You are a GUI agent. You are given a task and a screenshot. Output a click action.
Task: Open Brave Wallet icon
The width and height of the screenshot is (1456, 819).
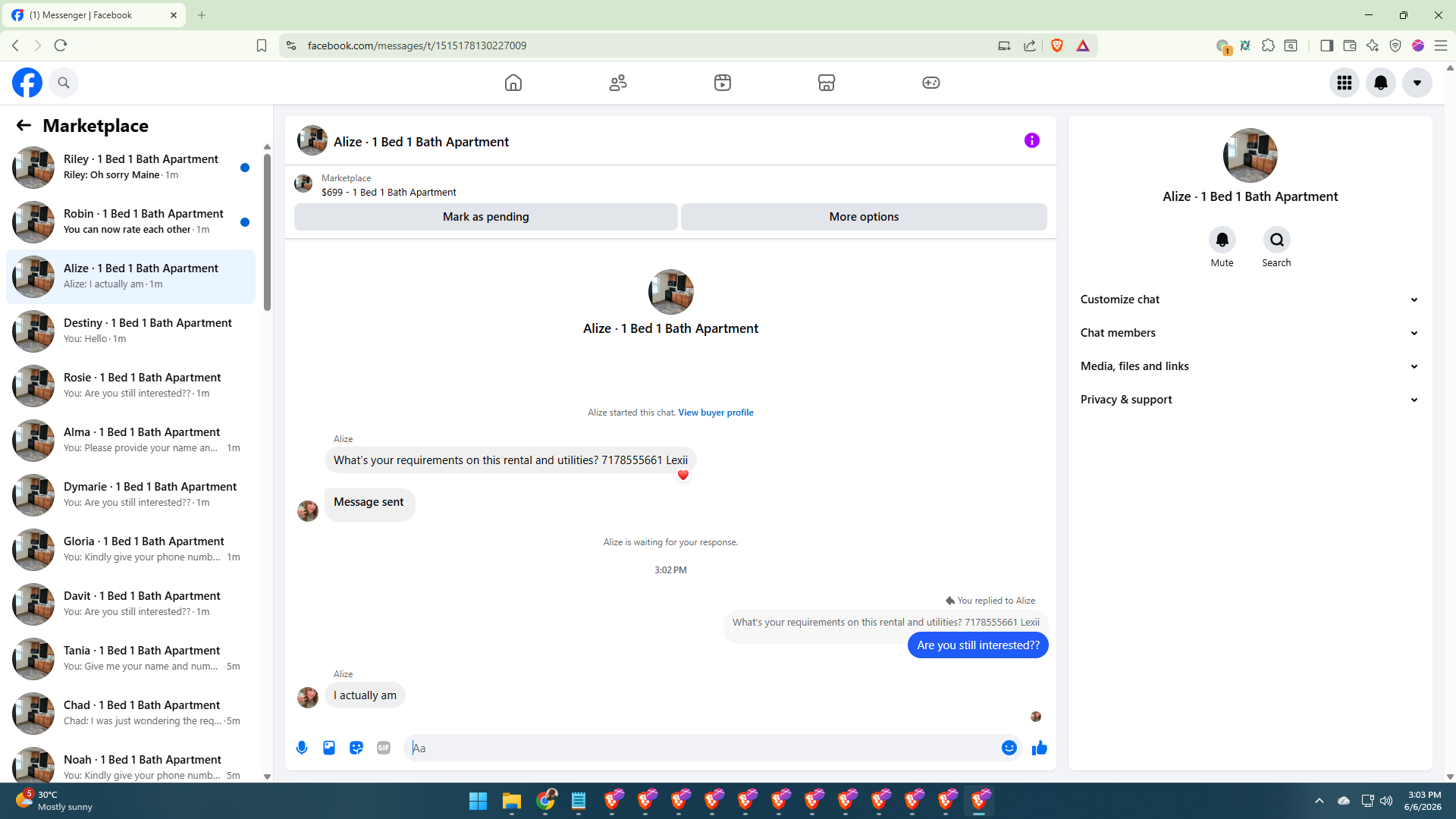(x=1350, y=45)
